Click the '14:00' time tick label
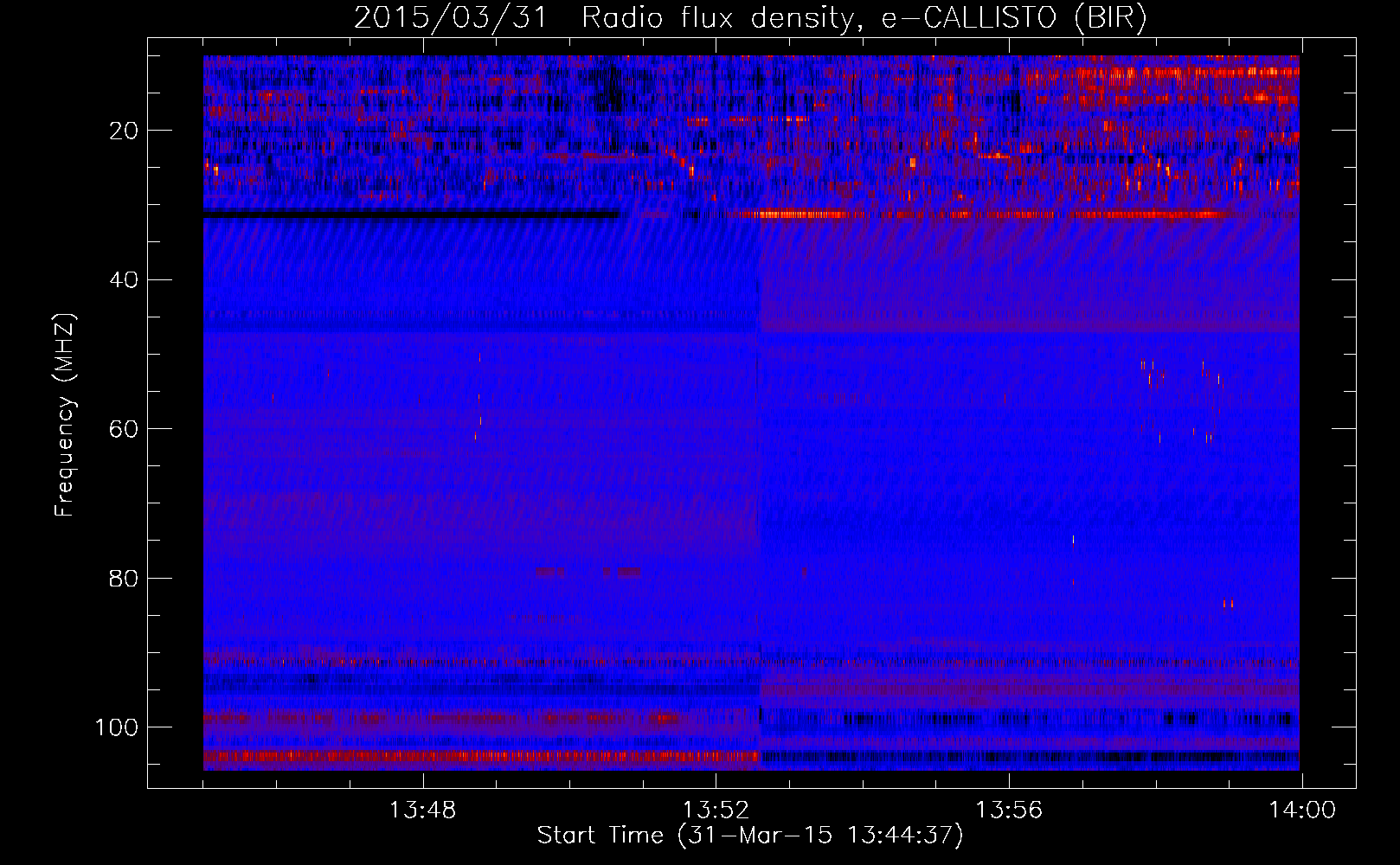 (x=1302, y=811)
